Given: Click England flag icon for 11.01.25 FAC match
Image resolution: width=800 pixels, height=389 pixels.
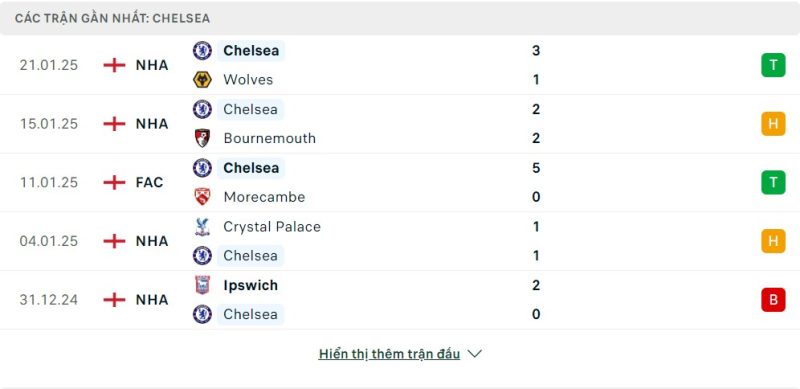Looking at the screenshot, I should (114, 182).
